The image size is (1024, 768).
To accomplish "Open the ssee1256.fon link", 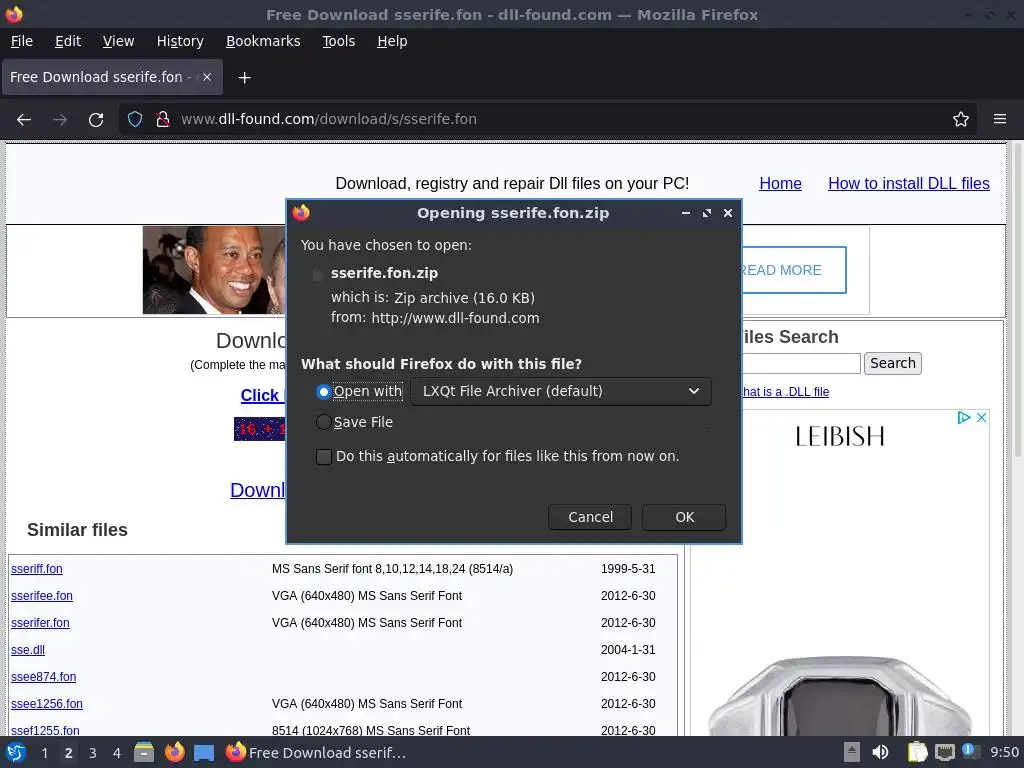I will click(x=46, y=704).
